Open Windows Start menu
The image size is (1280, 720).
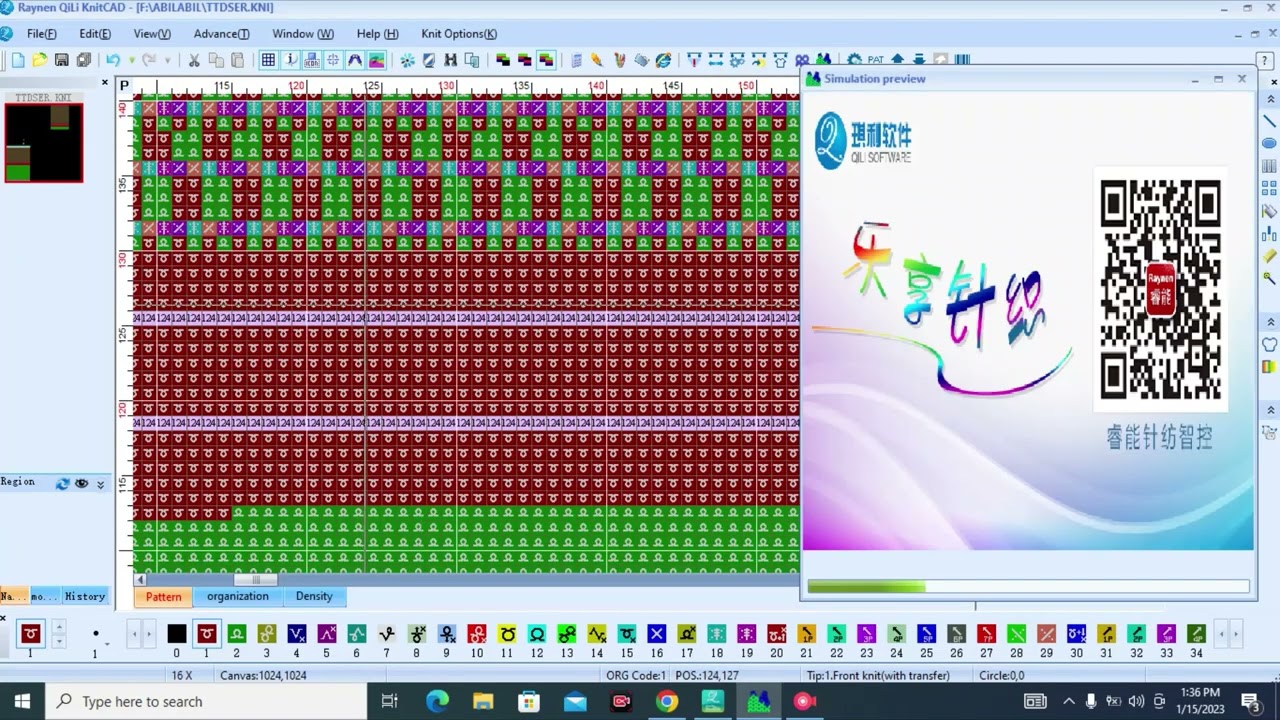pos(22,702)
